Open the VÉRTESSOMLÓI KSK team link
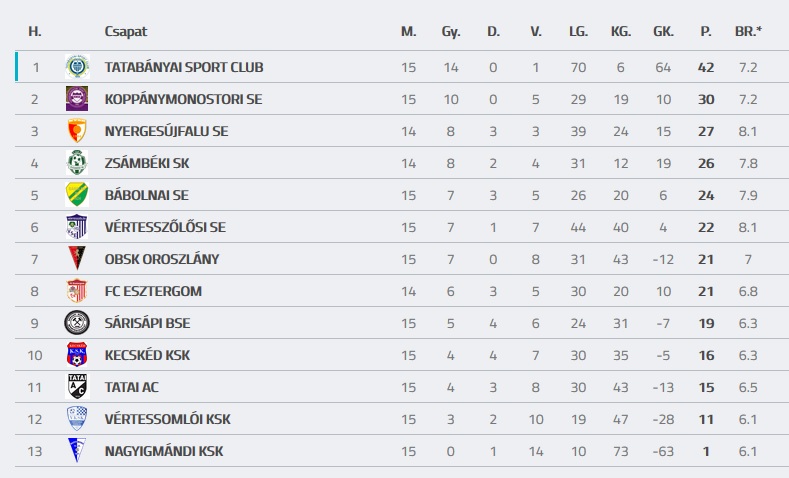Image resolution: width=789 pixels, height=478 pixels. click(x=167, y=419)
